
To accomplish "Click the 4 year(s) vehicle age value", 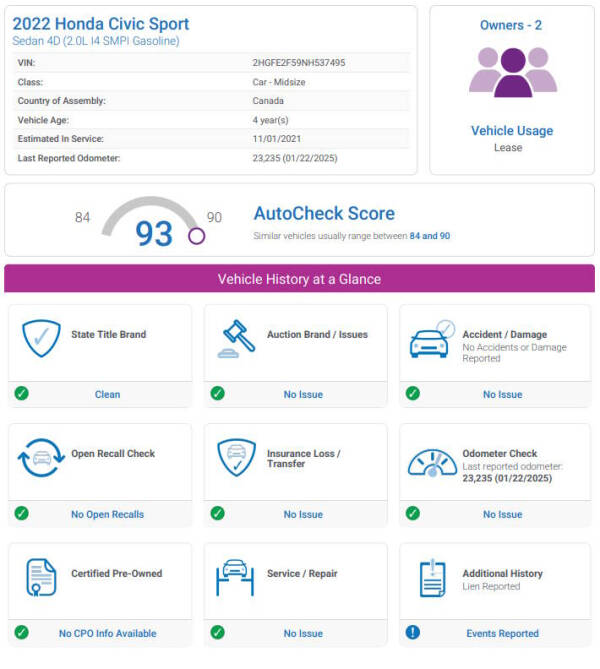I will [270, 120].
